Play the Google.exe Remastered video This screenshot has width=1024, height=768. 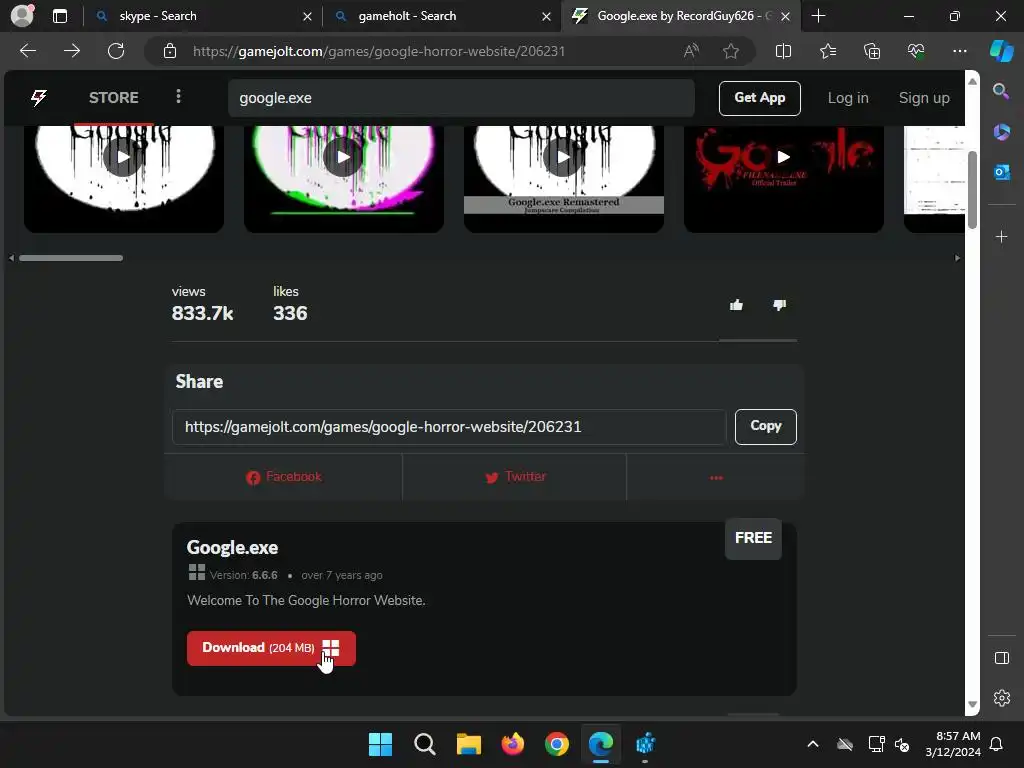click(x=564, y=157)
